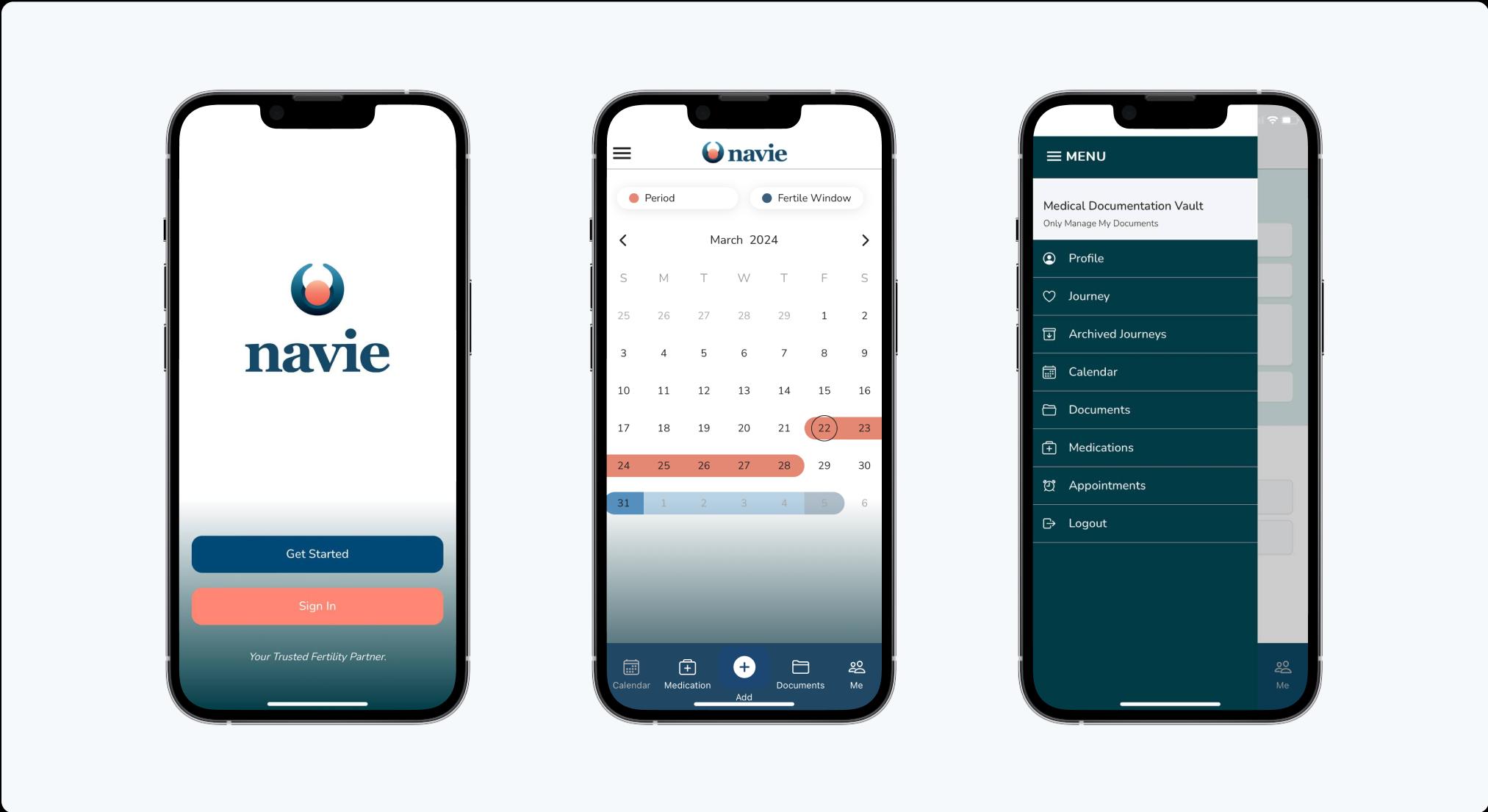1488x812 pixels.
Task: Open the Journey section from menu
Action: tap(1090, 296)
